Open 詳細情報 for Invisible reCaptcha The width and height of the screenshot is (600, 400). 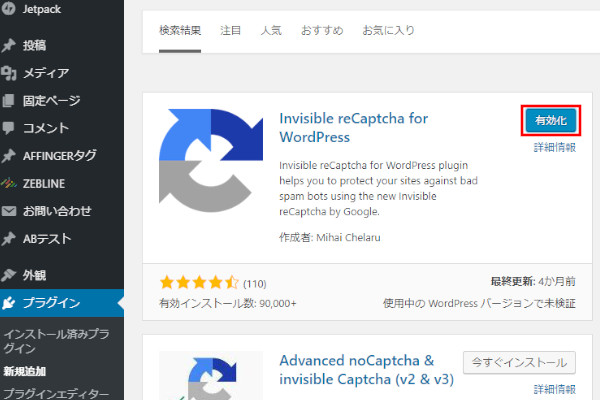tap(554, 147)
